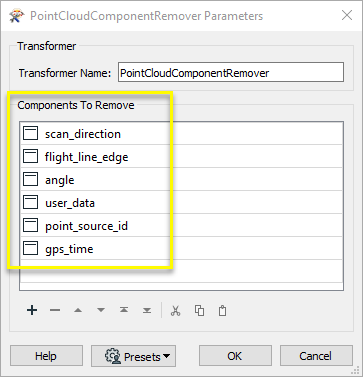Image resolution: width=363 pixels, height=377 pixels.
Task: Copy the selected component row
Action: pyautogui.click(x=199, y=310)
